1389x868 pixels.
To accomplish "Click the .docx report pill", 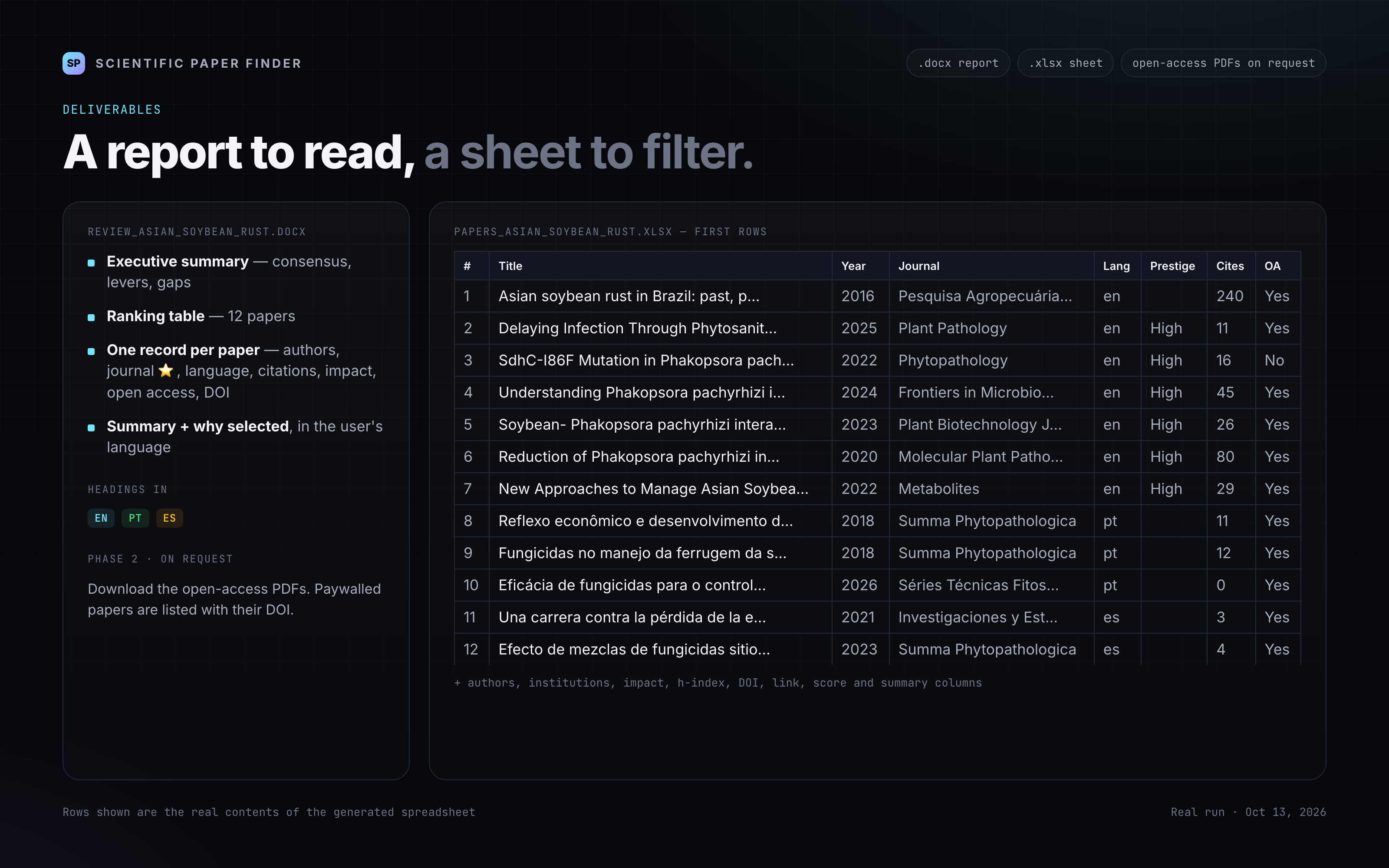I will tap(958, 63).
